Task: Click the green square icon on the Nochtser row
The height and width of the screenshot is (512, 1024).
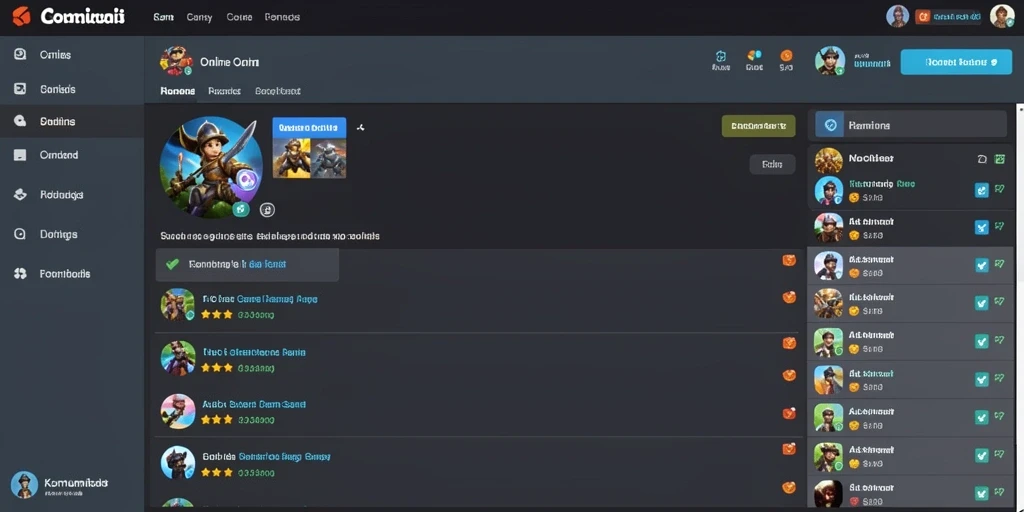Action: tap(999, 159)
